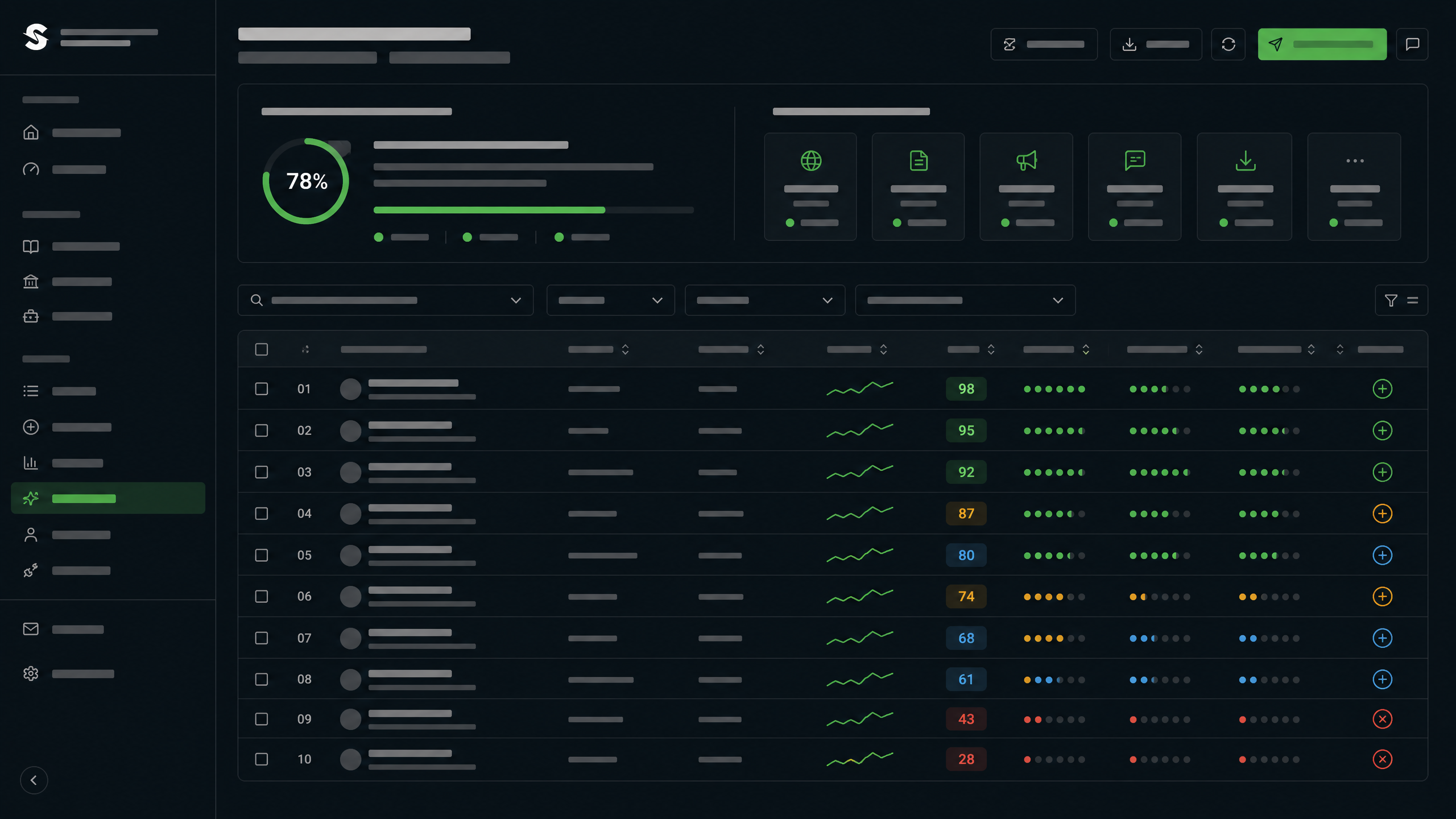The height and width of the screenshot is (819, 1456).
Task: Select the message bubble channel card
Action: 1135,187
